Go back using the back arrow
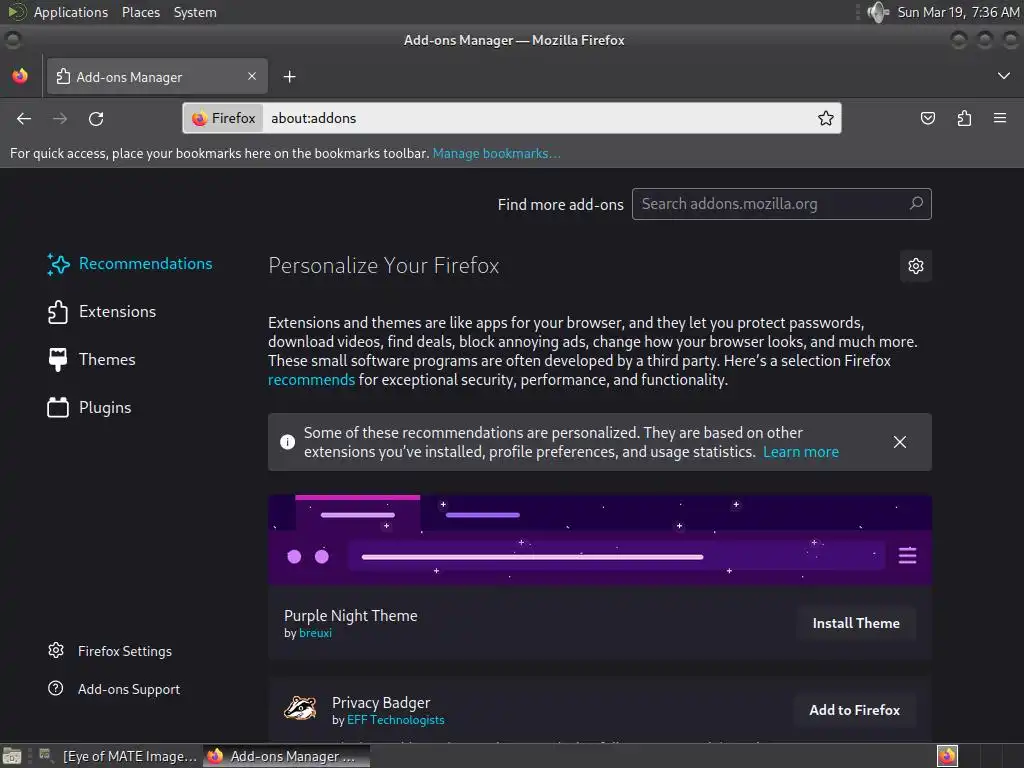 (24, 118)
